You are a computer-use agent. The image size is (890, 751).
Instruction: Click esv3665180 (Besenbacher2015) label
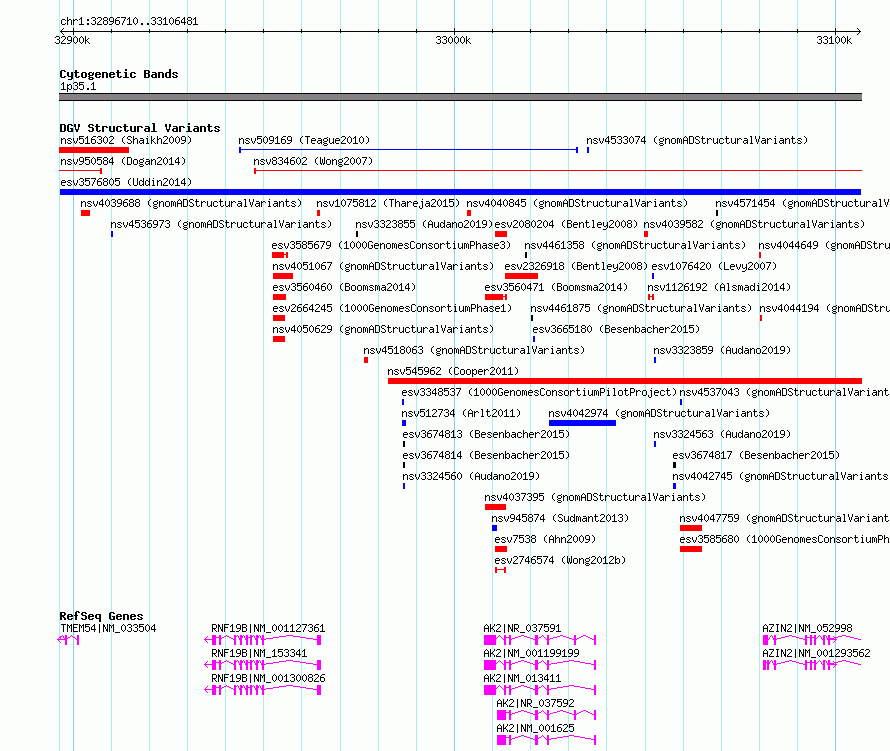tap(616, 329)
